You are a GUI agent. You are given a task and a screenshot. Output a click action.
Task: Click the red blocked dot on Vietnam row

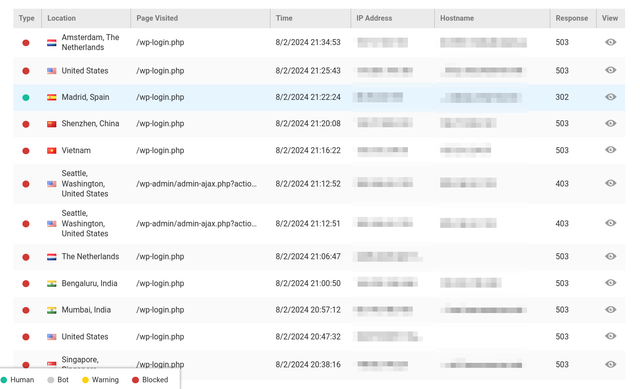point(26,151)
